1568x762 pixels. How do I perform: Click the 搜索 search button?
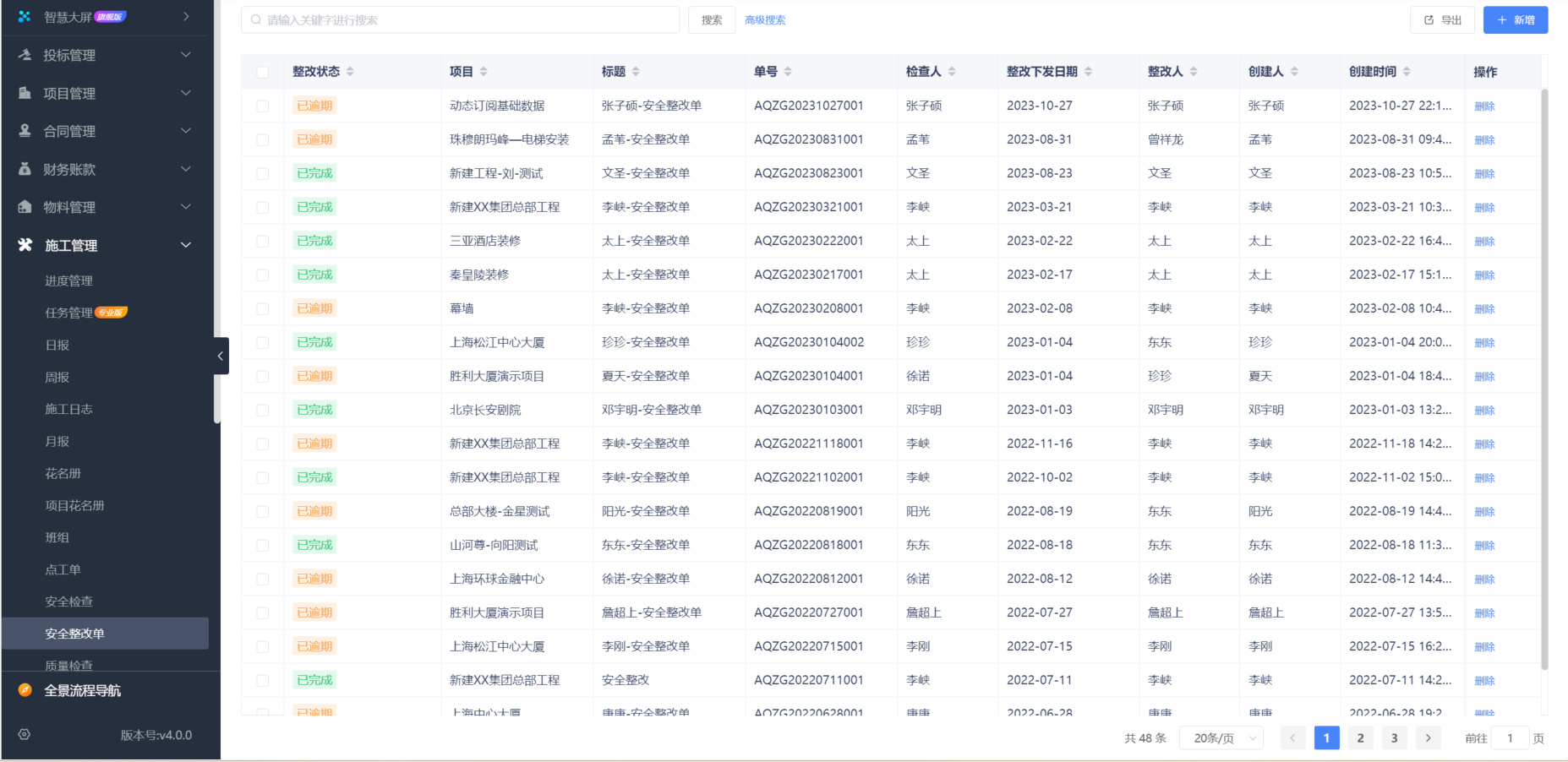[711, 19]
